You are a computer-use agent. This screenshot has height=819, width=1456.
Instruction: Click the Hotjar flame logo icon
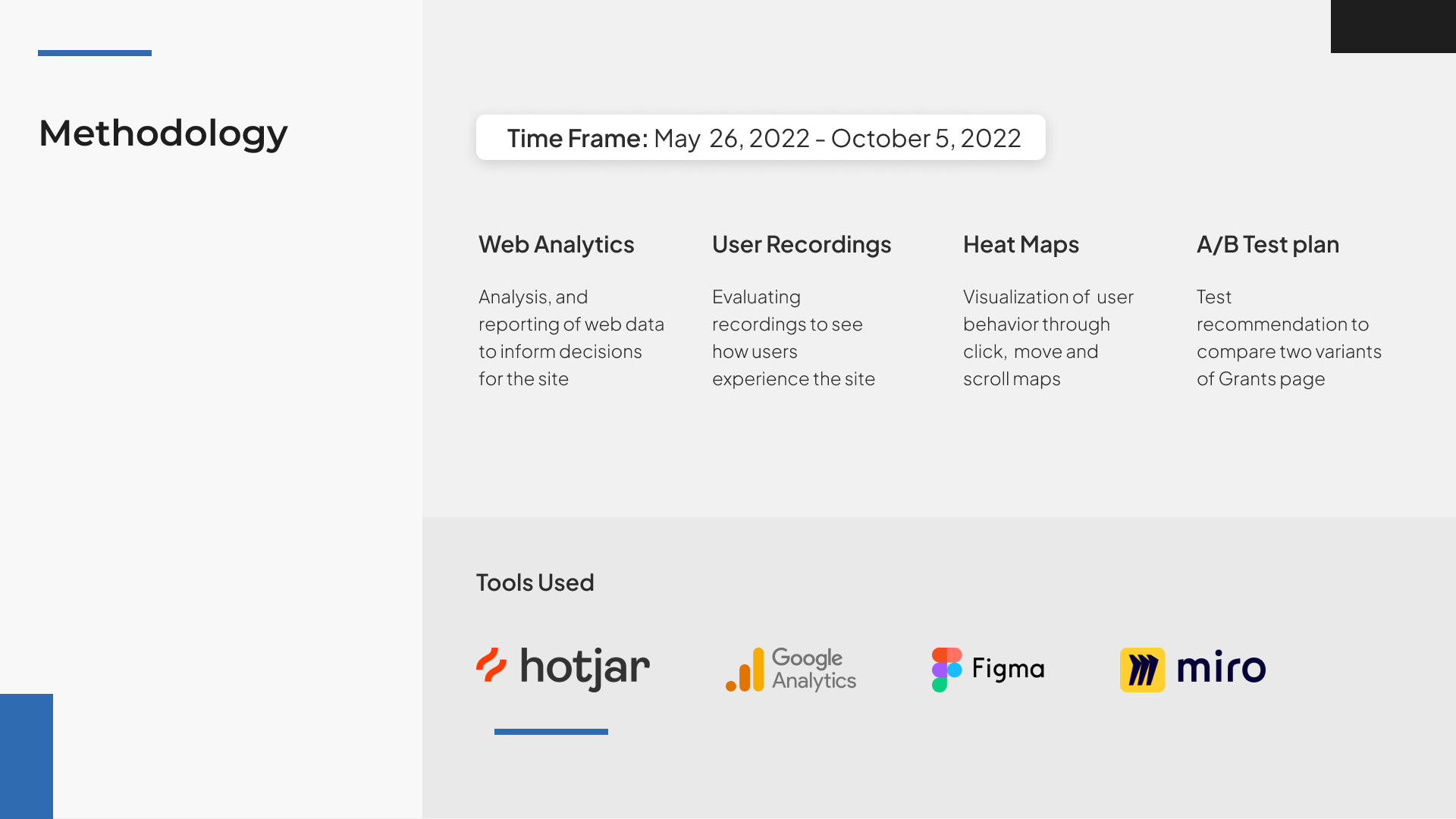491,665
